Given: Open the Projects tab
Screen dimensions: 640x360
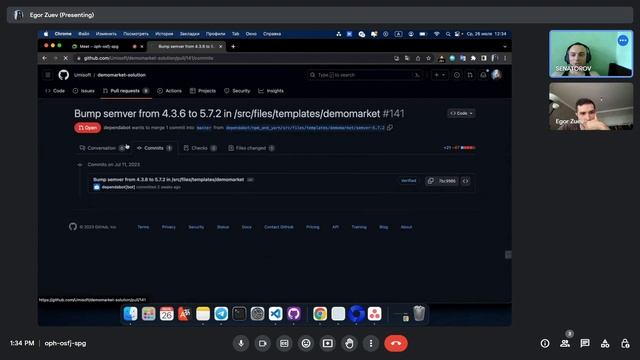Looking at the screenshot, I should pos(203,91).
